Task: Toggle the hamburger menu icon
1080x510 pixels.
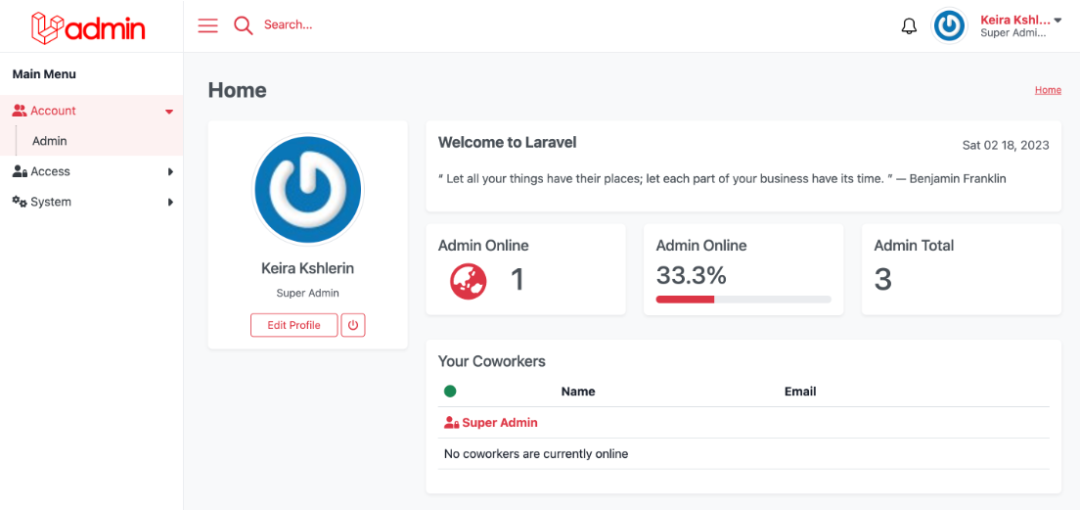Action: click(x=207, y=26)
